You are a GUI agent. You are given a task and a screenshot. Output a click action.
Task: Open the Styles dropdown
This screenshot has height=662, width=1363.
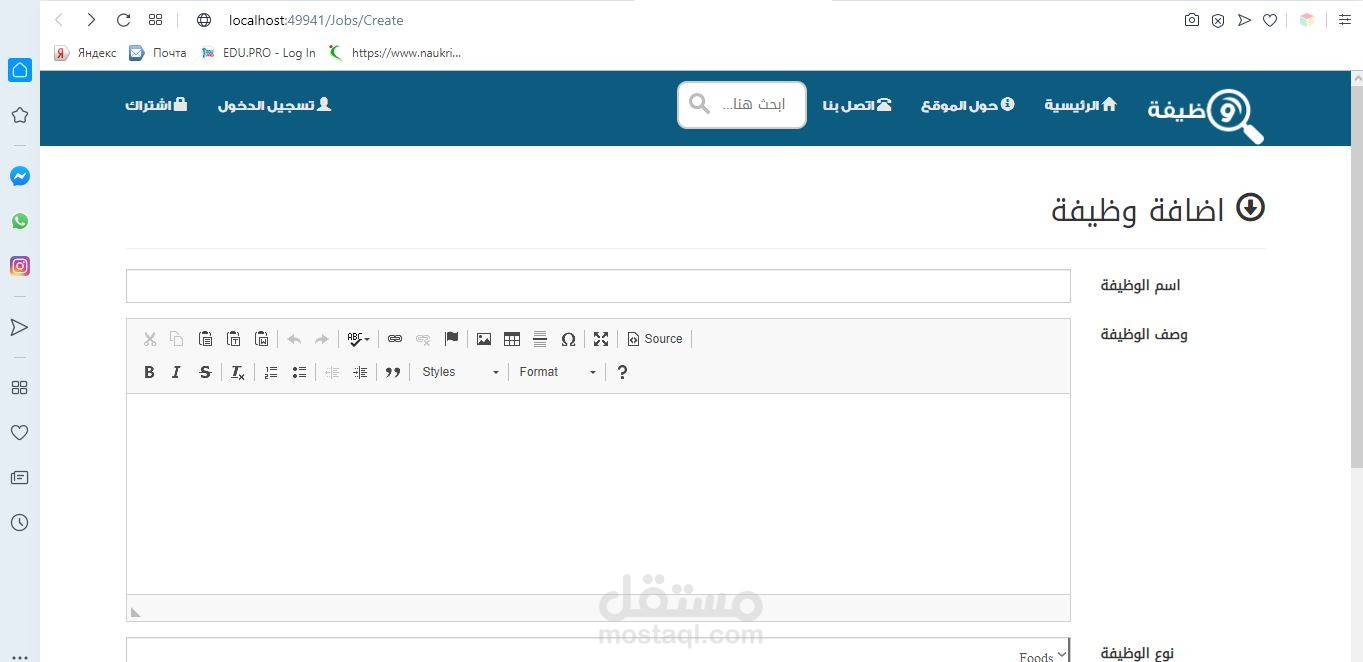tap(460, 372)
